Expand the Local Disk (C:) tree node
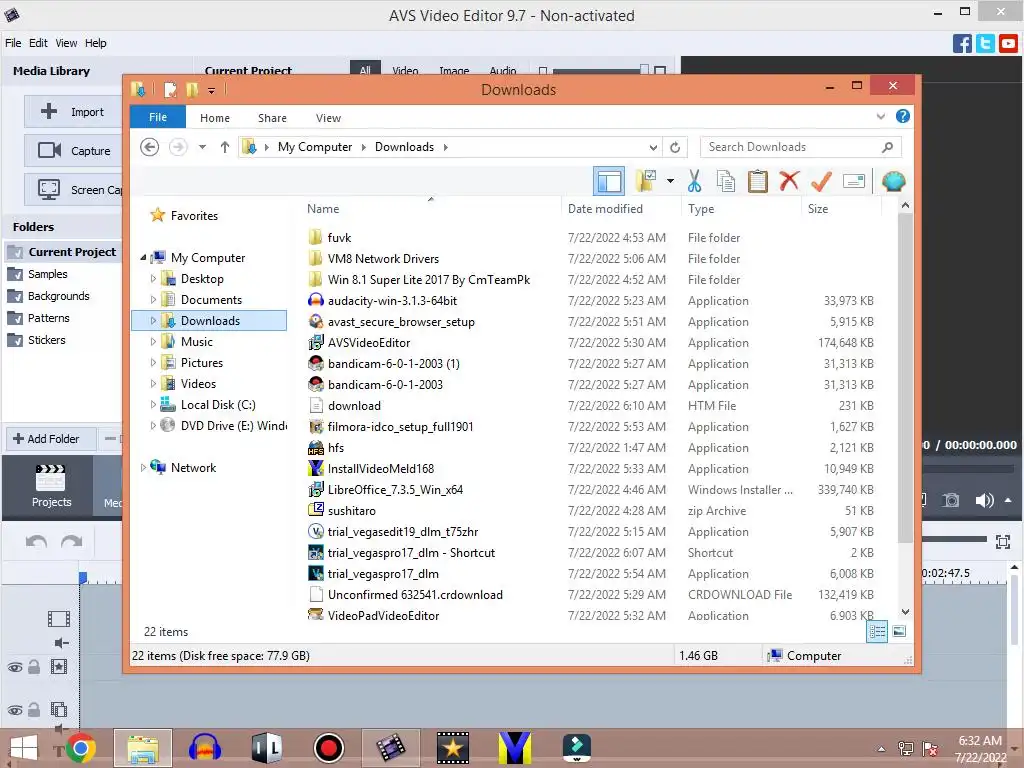 (153, 405)
